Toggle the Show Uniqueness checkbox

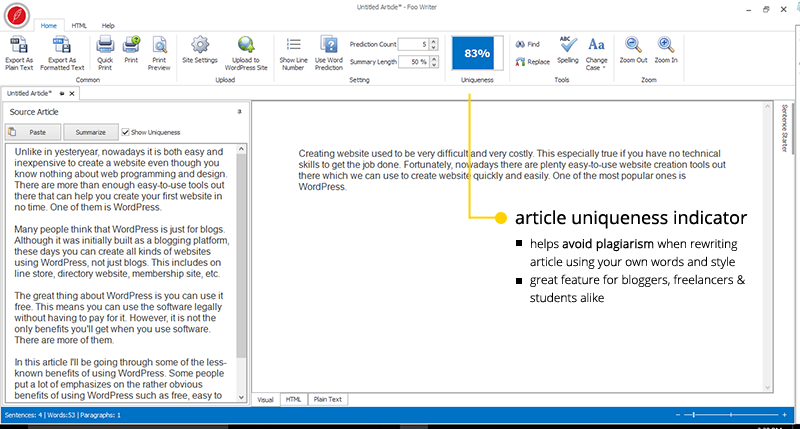pyautogui.click(x=126, y=132)
